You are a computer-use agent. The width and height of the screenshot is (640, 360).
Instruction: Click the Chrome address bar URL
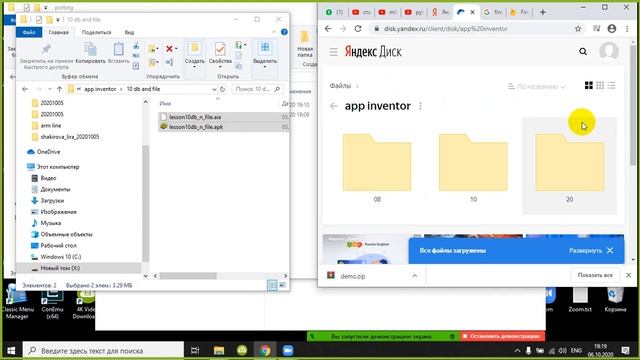click(x=446, y=29)
